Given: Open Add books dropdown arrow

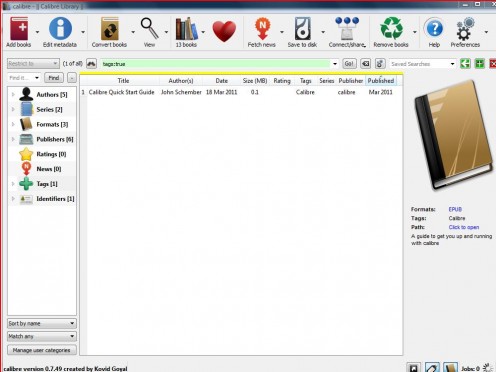Looking at the screenshot, I should point(37,32).
